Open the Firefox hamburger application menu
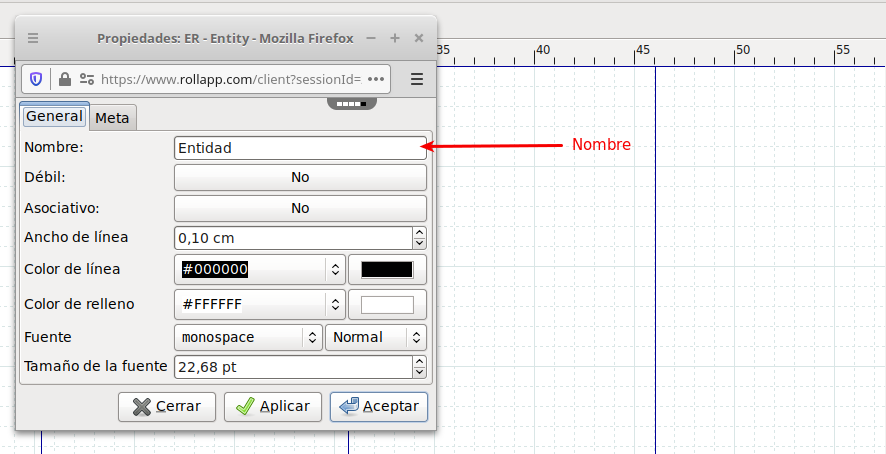 coord(417,79)
